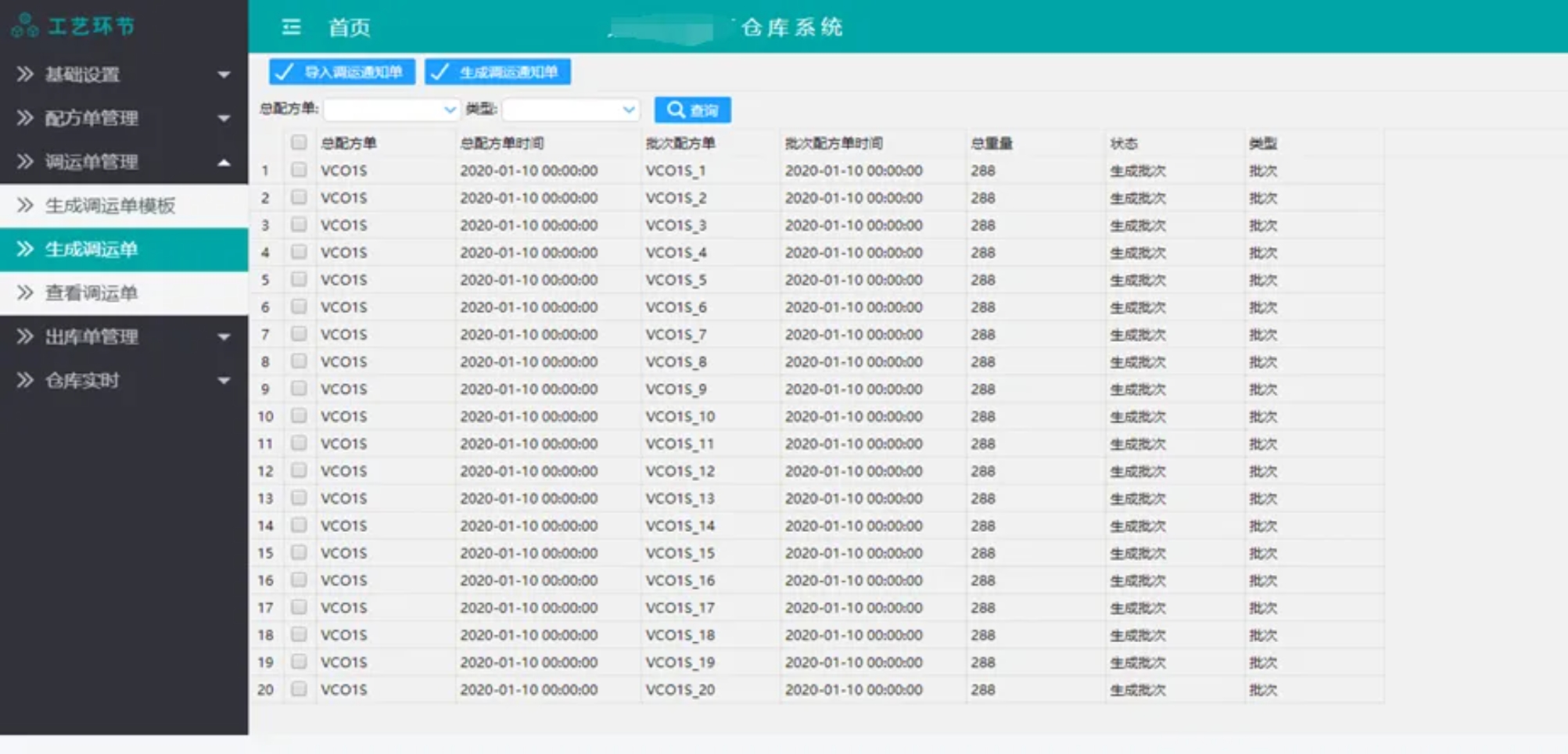This screenshot has height=754, width=1568.
Task: Click the magnifier icon on 查询 button
Action: coord(676,110)
